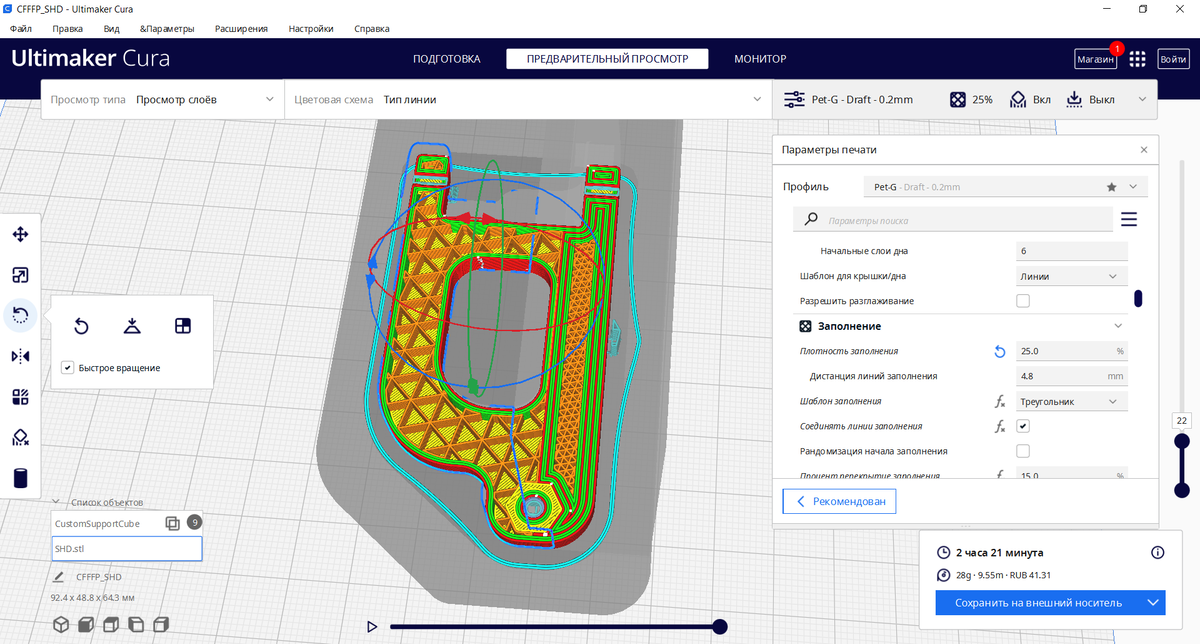Click the Lay flat icon
The height and width of the screenshot is (644, 1200).
coord(132,326)
